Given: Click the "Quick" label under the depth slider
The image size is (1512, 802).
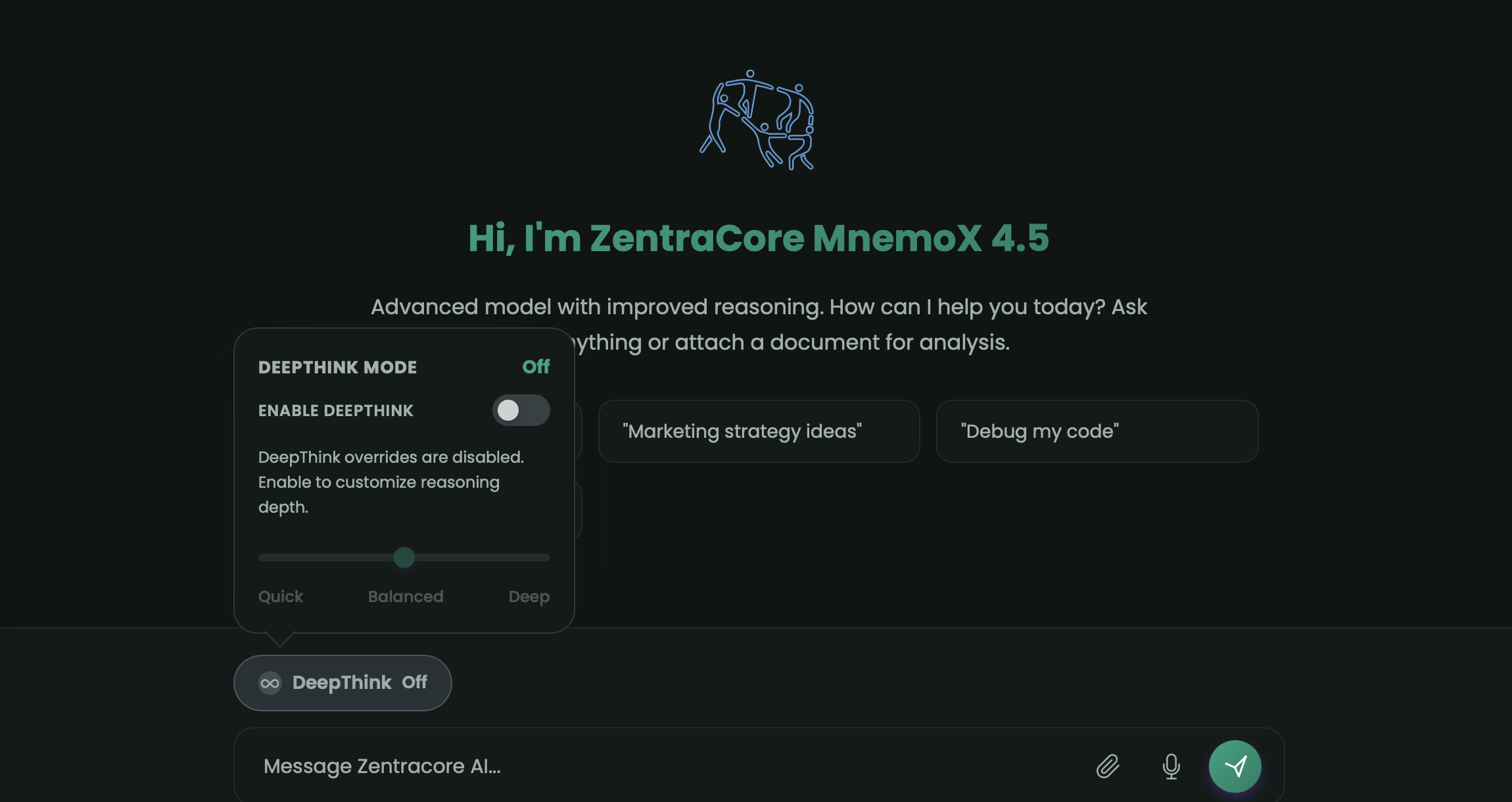Looking at the screenshot, I should 280,597.
